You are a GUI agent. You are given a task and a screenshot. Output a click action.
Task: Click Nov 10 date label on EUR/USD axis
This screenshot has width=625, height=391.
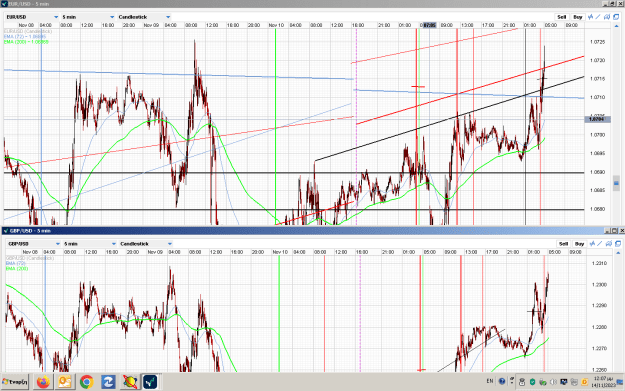276,25
